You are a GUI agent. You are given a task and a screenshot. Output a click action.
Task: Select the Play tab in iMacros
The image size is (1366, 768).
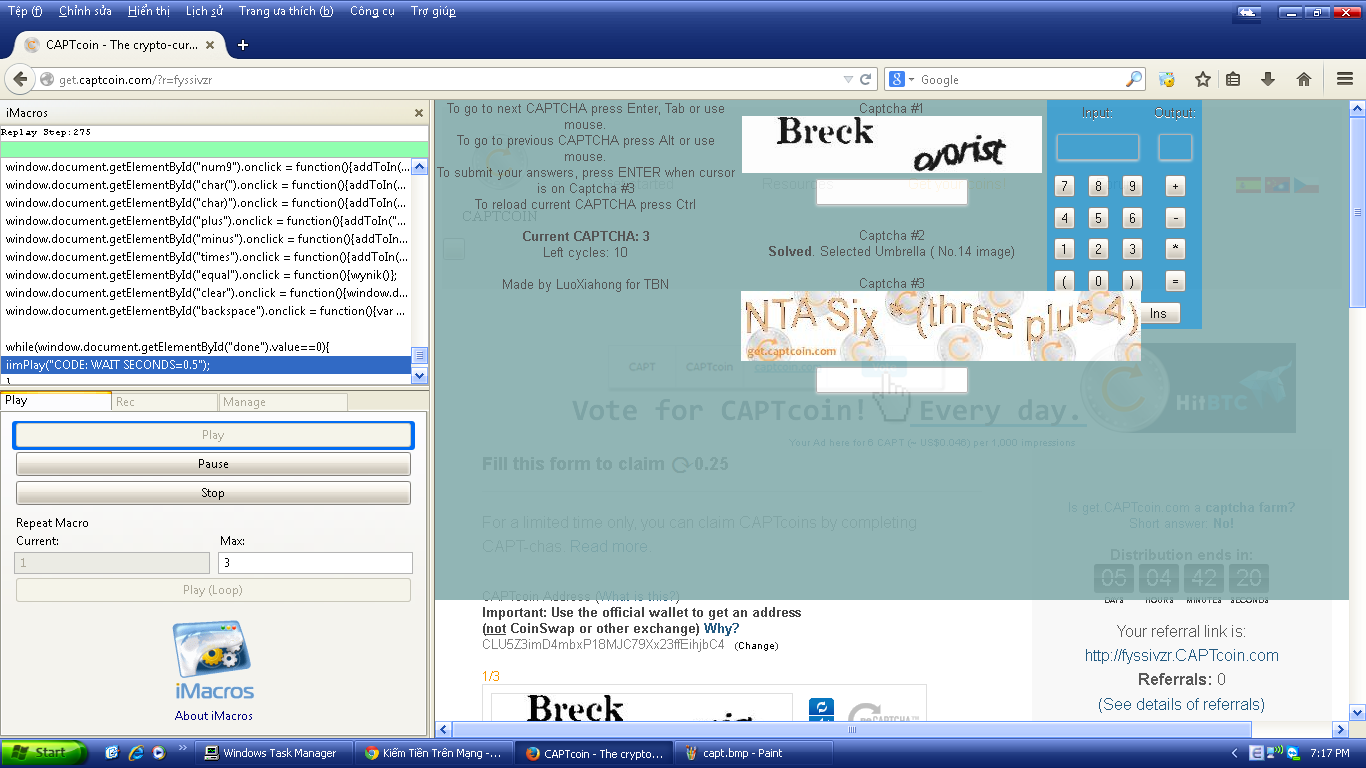coord(56,401)
